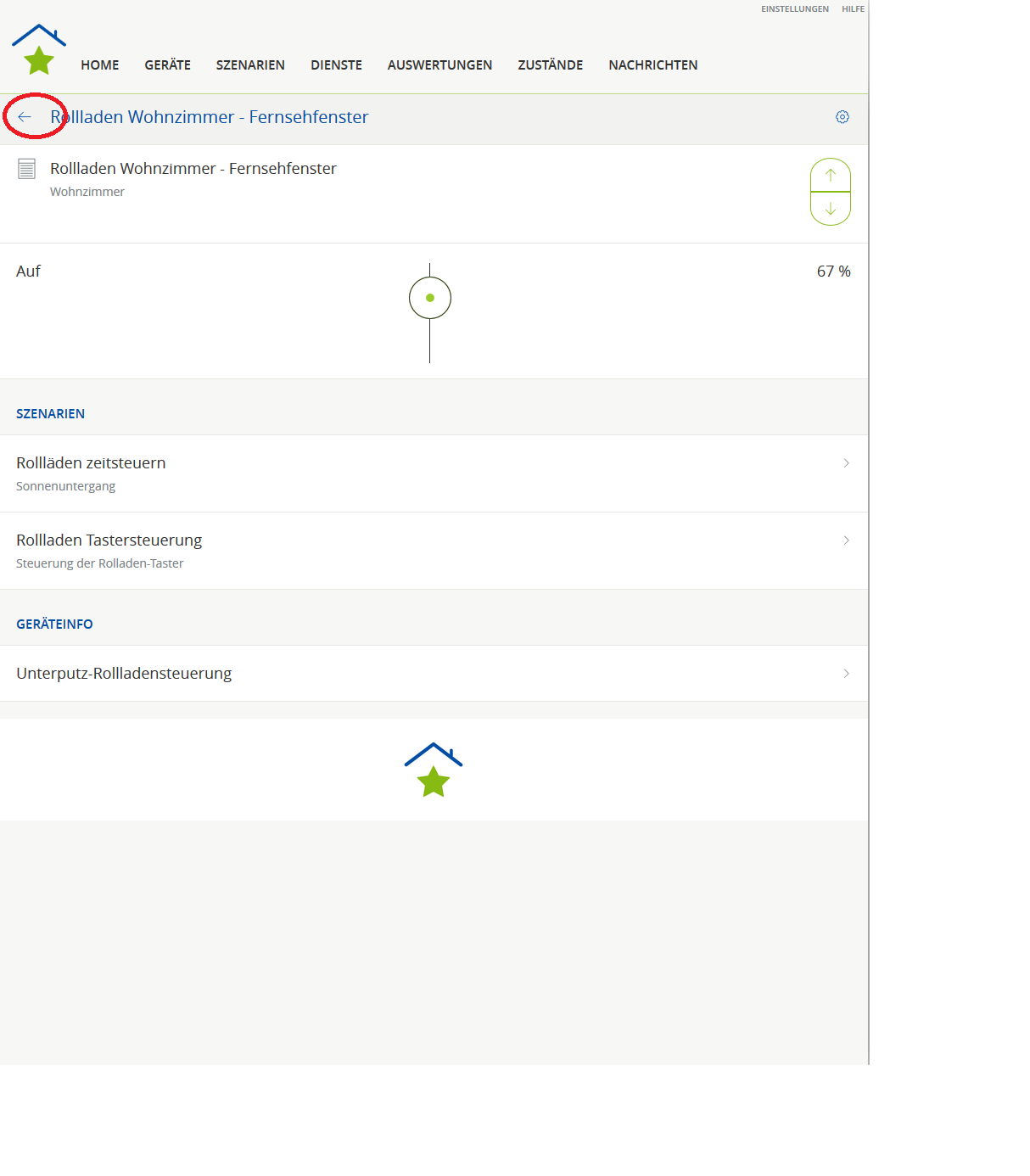Screen dimensions: 1030x1176
Task: Go to SZENARIEN in navigation
Action: (x=250, y=65)
